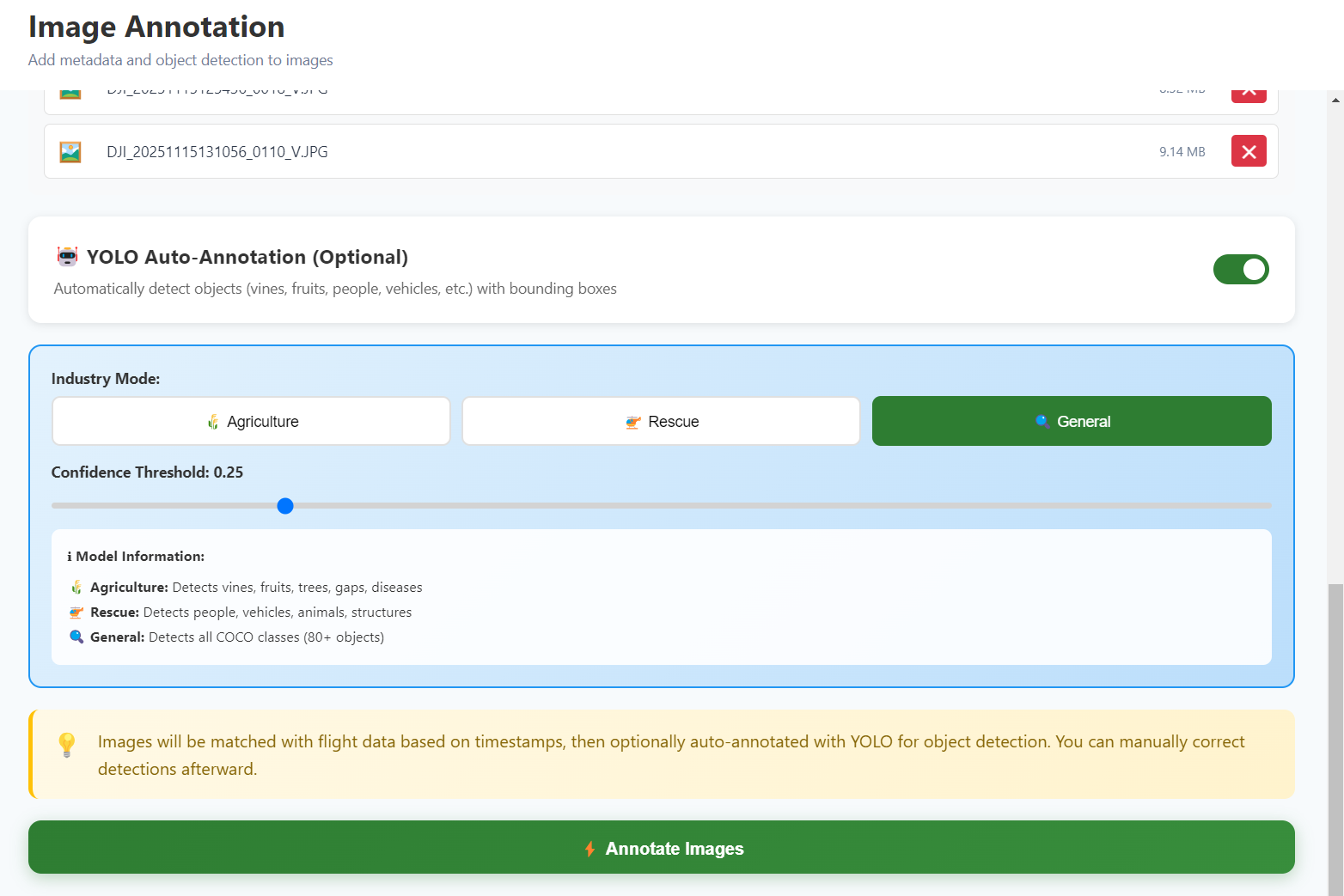Click Confidence Threshold: 0.25 label
Screen dimensions: 1344x896
point(147,472)
